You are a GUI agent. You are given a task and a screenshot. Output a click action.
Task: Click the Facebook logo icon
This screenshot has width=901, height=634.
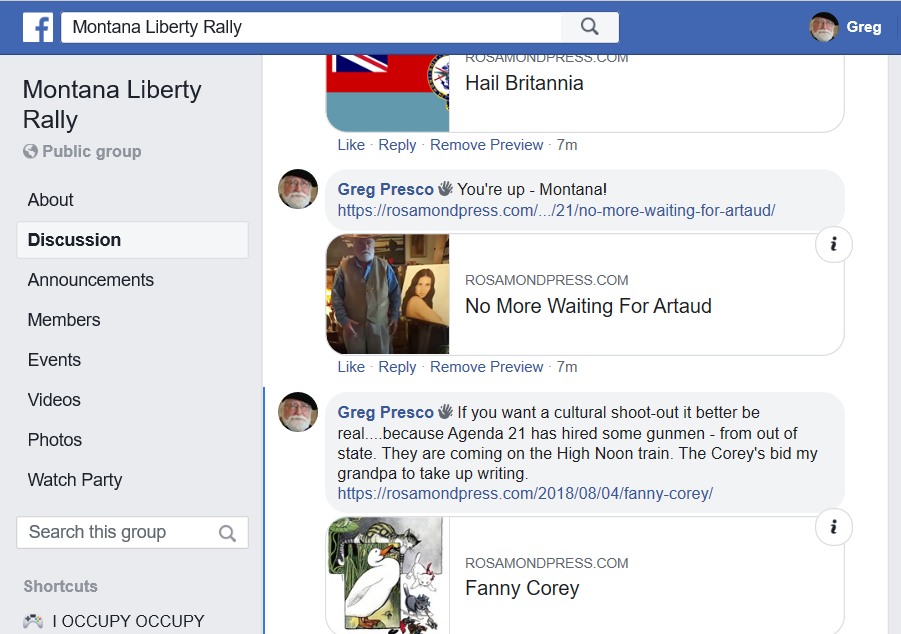pos(38,27)
